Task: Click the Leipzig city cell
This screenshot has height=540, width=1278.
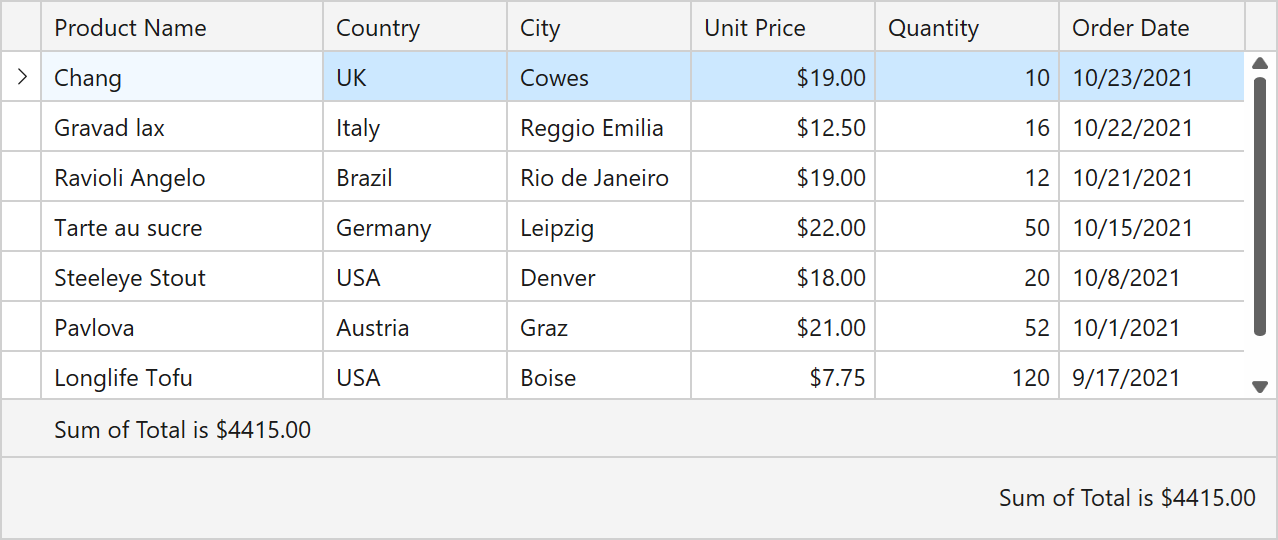Action: [x=598, y=228]
